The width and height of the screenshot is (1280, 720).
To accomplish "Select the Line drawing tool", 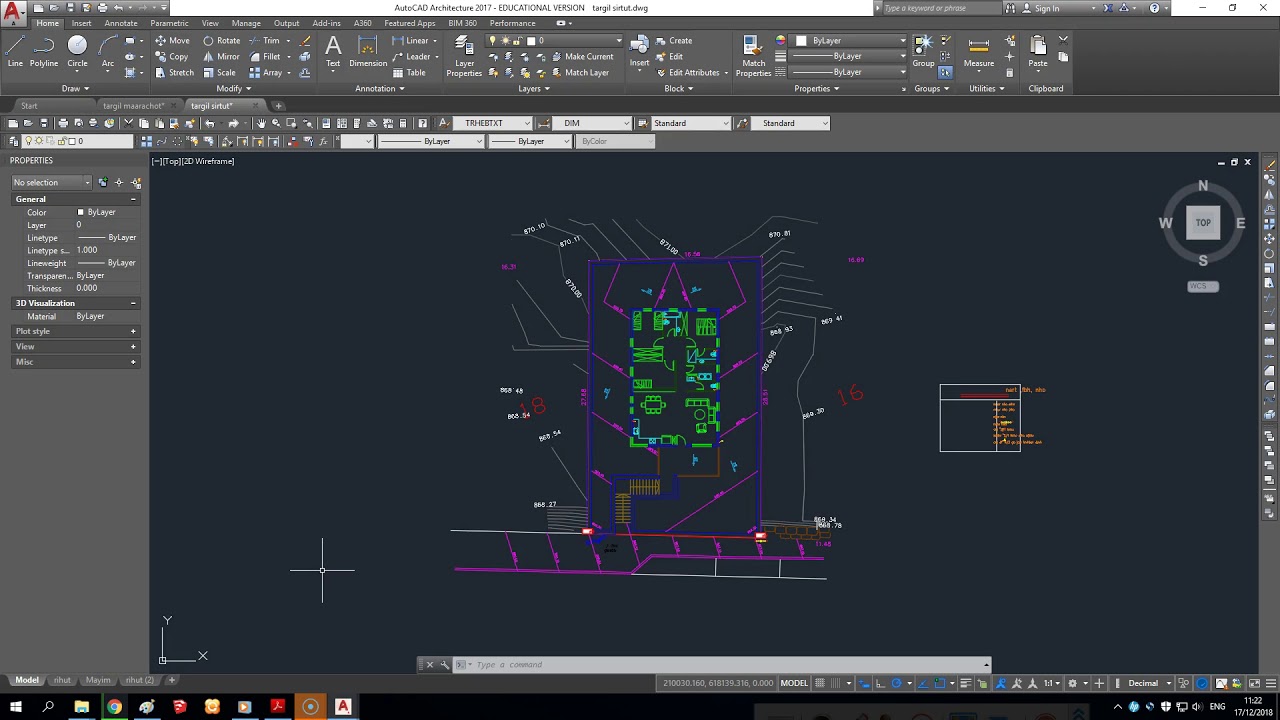I will click(x=15, y=51).
